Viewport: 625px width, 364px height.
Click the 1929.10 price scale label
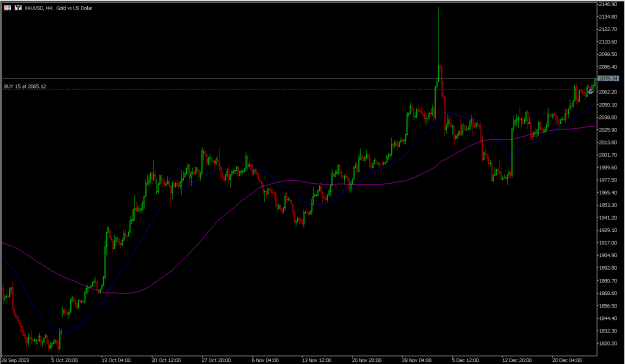tap(608, 230)
